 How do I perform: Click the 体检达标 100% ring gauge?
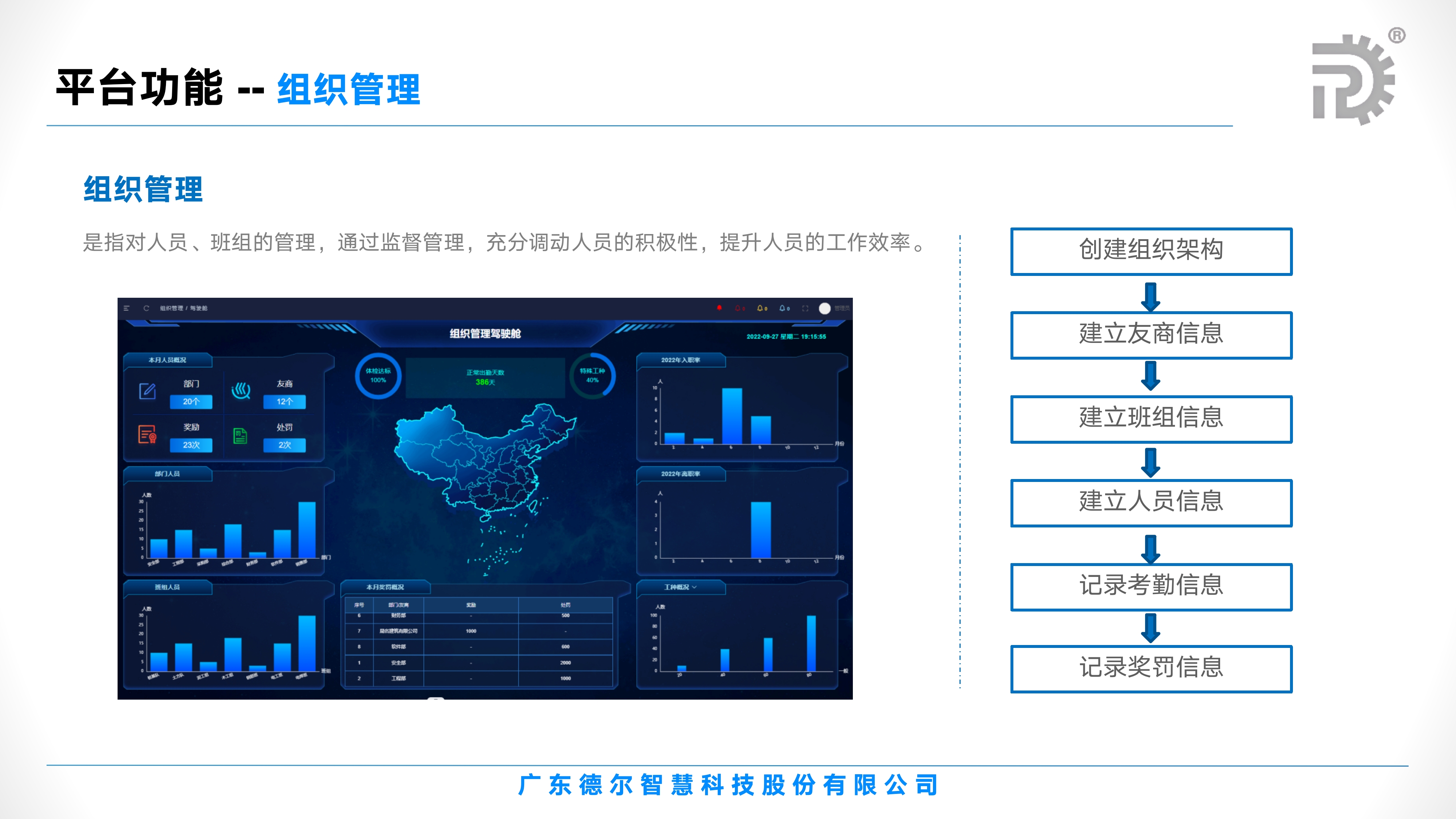click(378, 376)
